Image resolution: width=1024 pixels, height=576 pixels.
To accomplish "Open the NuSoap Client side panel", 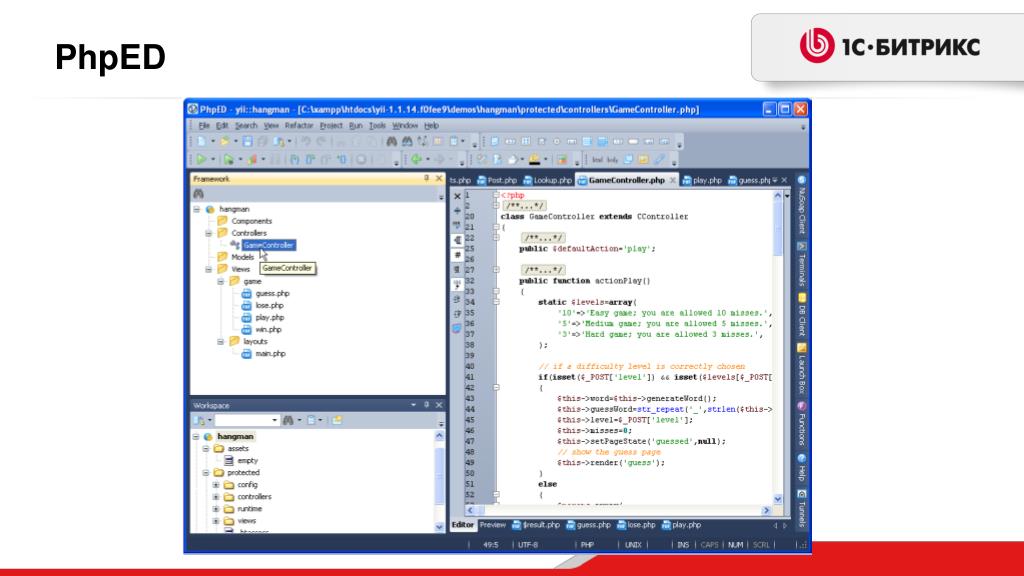I will coord(802,204).
